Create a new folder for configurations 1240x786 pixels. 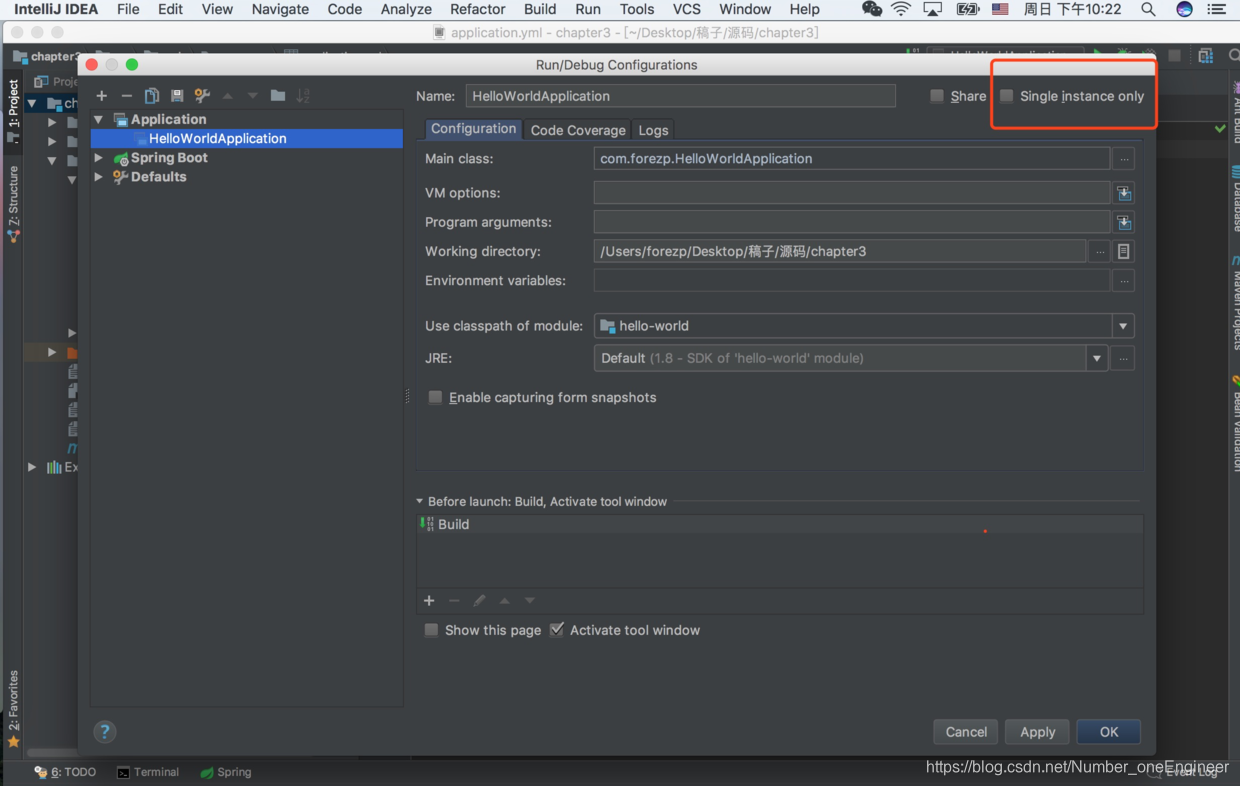278,96
